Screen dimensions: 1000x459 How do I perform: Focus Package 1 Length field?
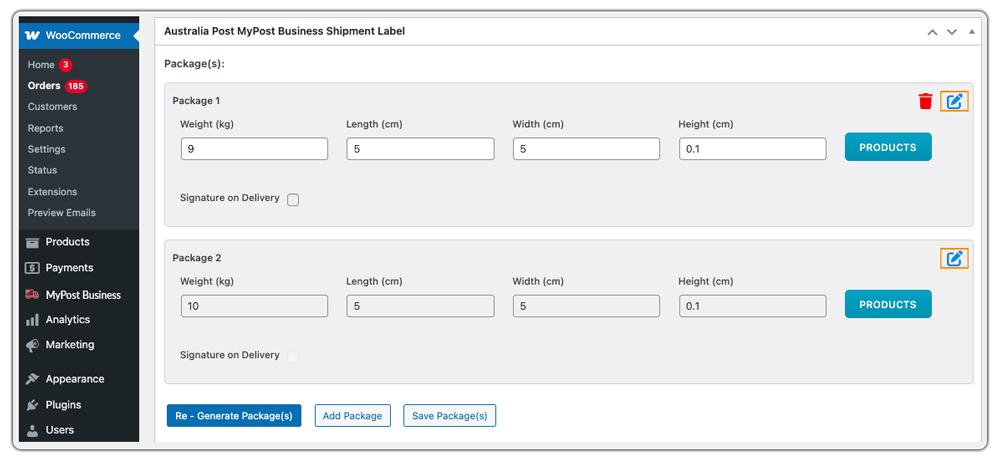(x=420, y=149)
